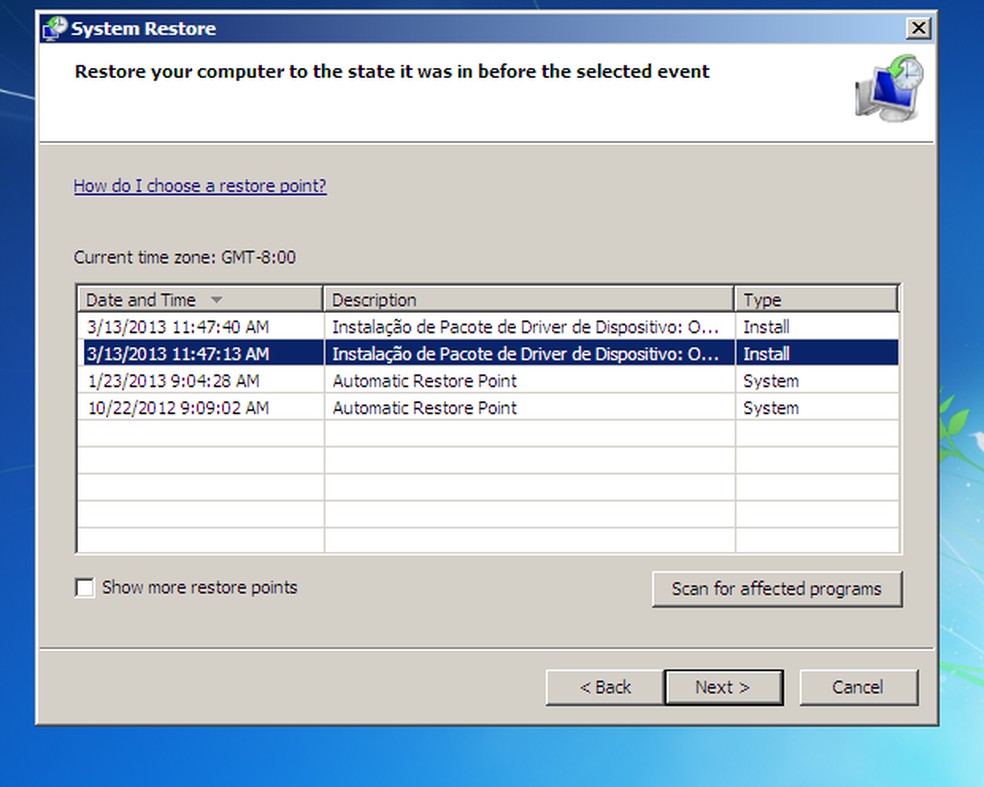The height and width of the screenshot is (787, 984).
Task: Go back with the '< Back' button
Action: [x=605, y=687]
